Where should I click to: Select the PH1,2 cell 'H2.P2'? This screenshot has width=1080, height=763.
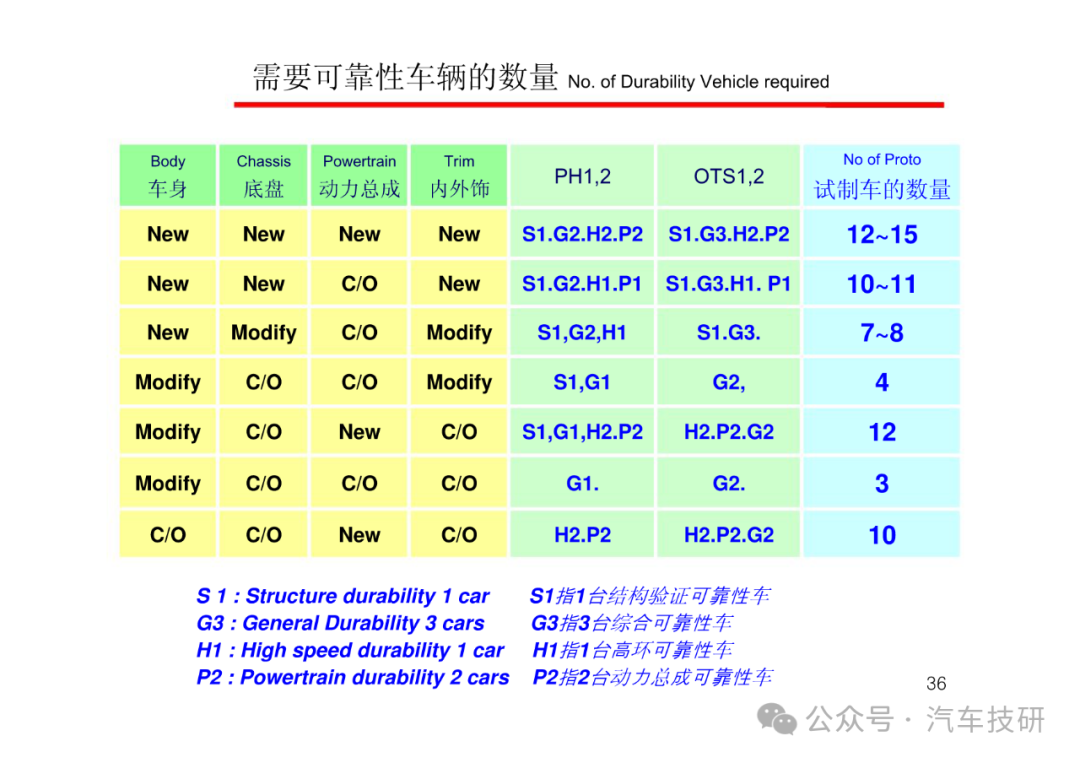tap(582, 535)
